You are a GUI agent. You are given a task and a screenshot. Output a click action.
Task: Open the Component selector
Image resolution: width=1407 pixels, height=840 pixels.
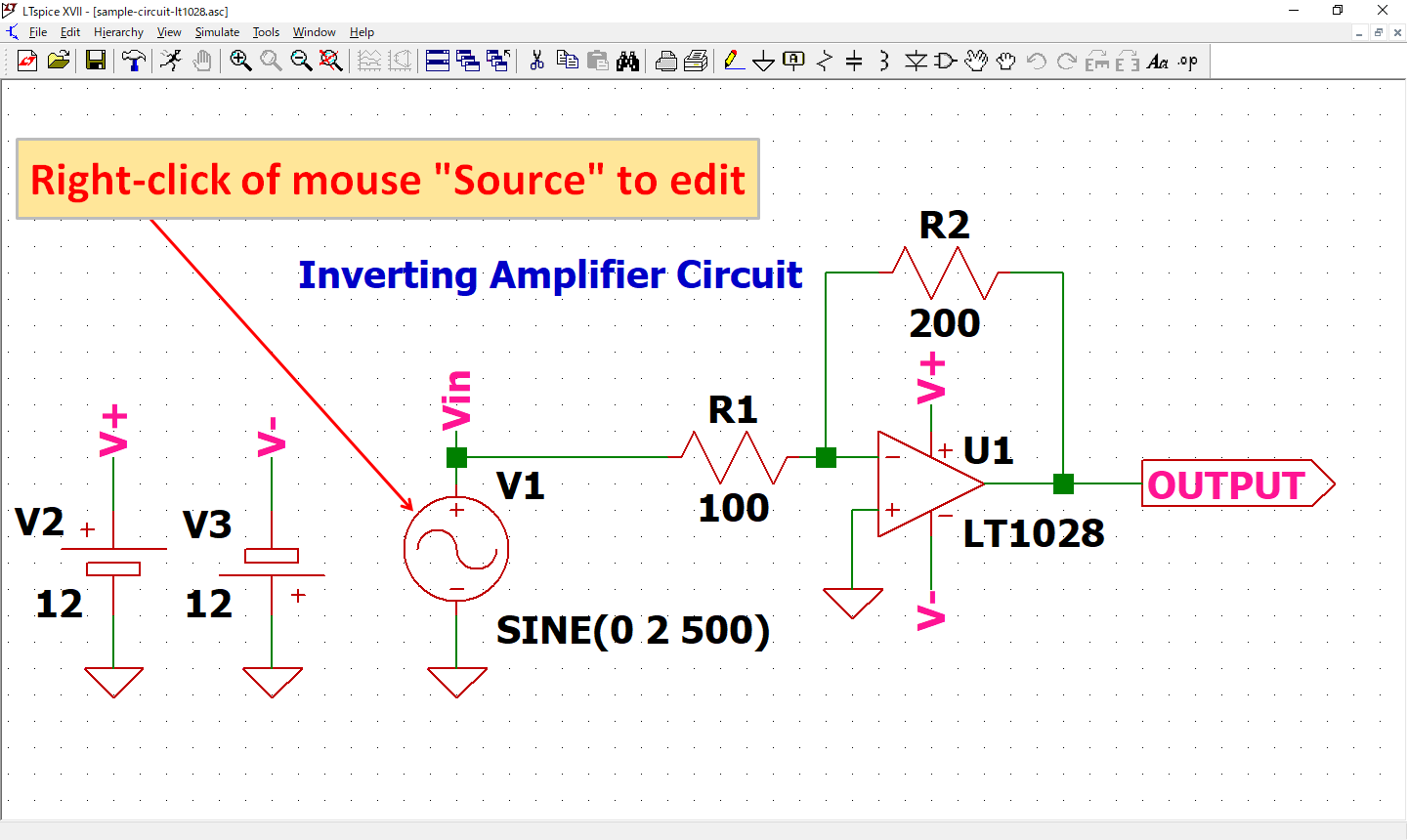click(943, 61)
